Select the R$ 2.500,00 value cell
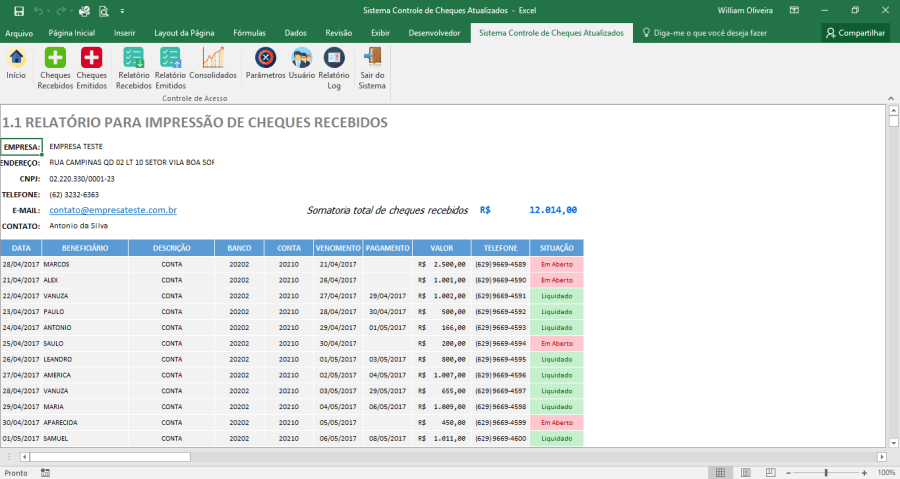900x479 pixels. (x=442, y=264)
